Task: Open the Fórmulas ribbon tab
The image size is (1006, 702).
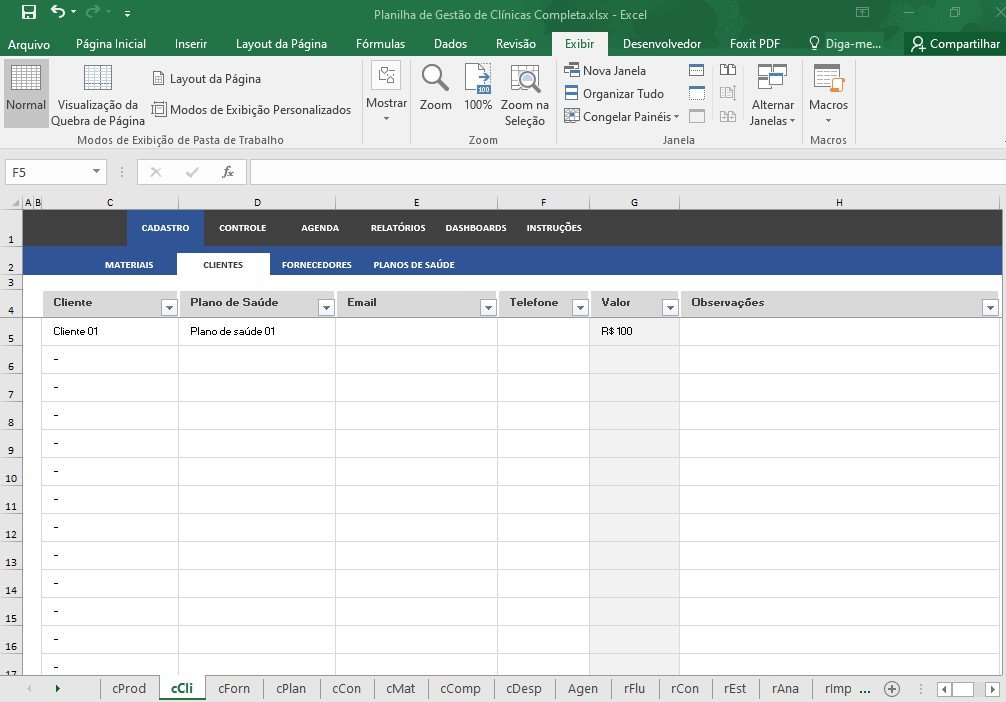Action: pyautogui.click(x=380, y=44)
